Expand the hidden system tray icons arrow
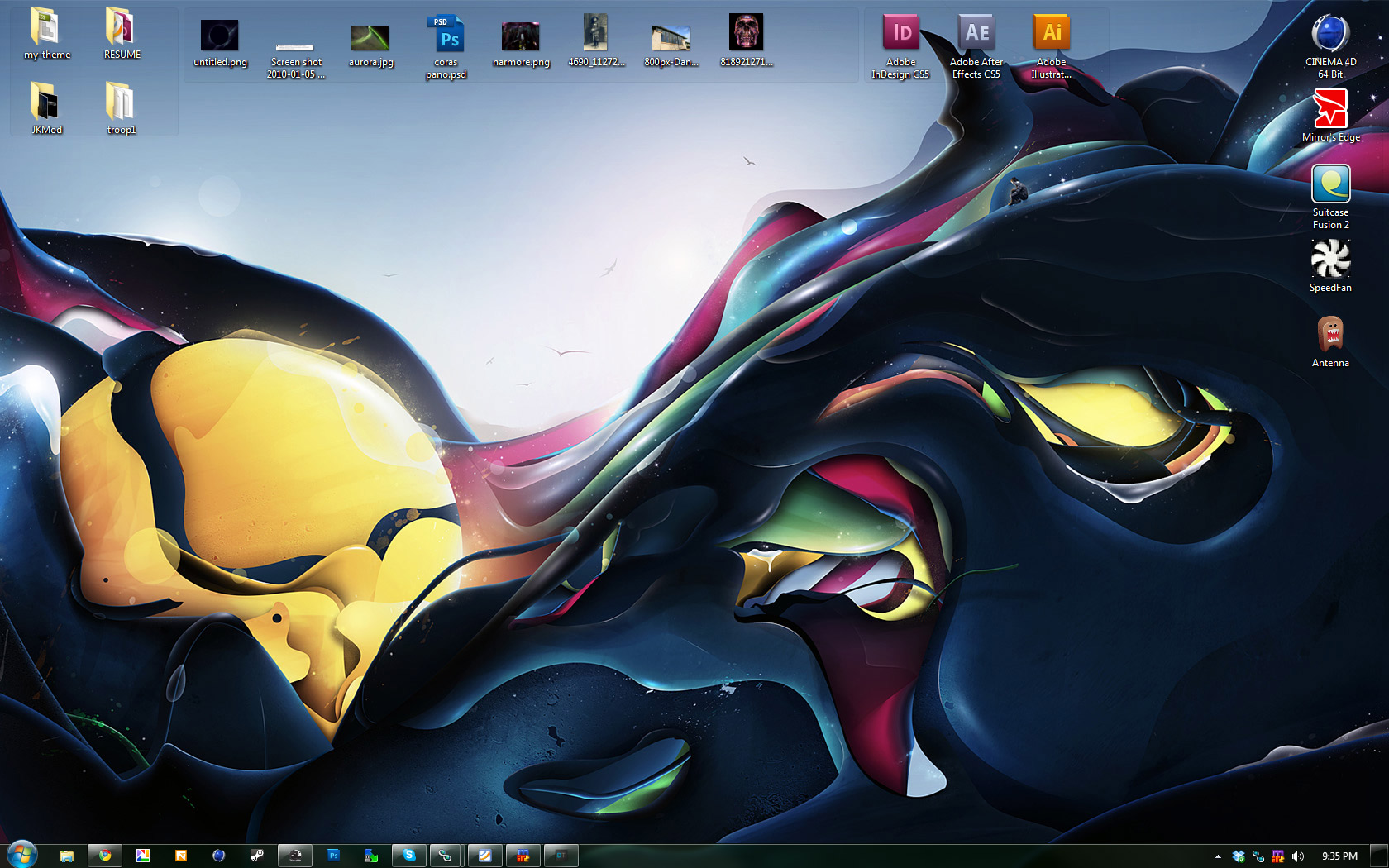The image size is (1389, 868). click(x=1218, y=856)
